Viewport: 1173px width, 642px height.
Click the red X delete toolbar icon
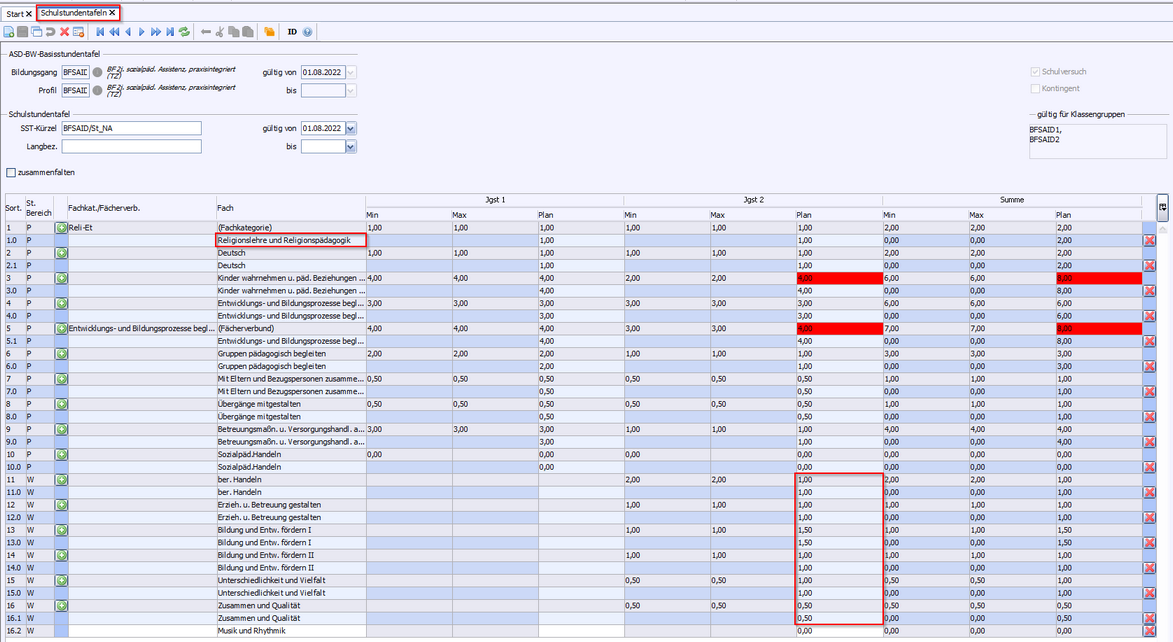[x=64, y=32]
